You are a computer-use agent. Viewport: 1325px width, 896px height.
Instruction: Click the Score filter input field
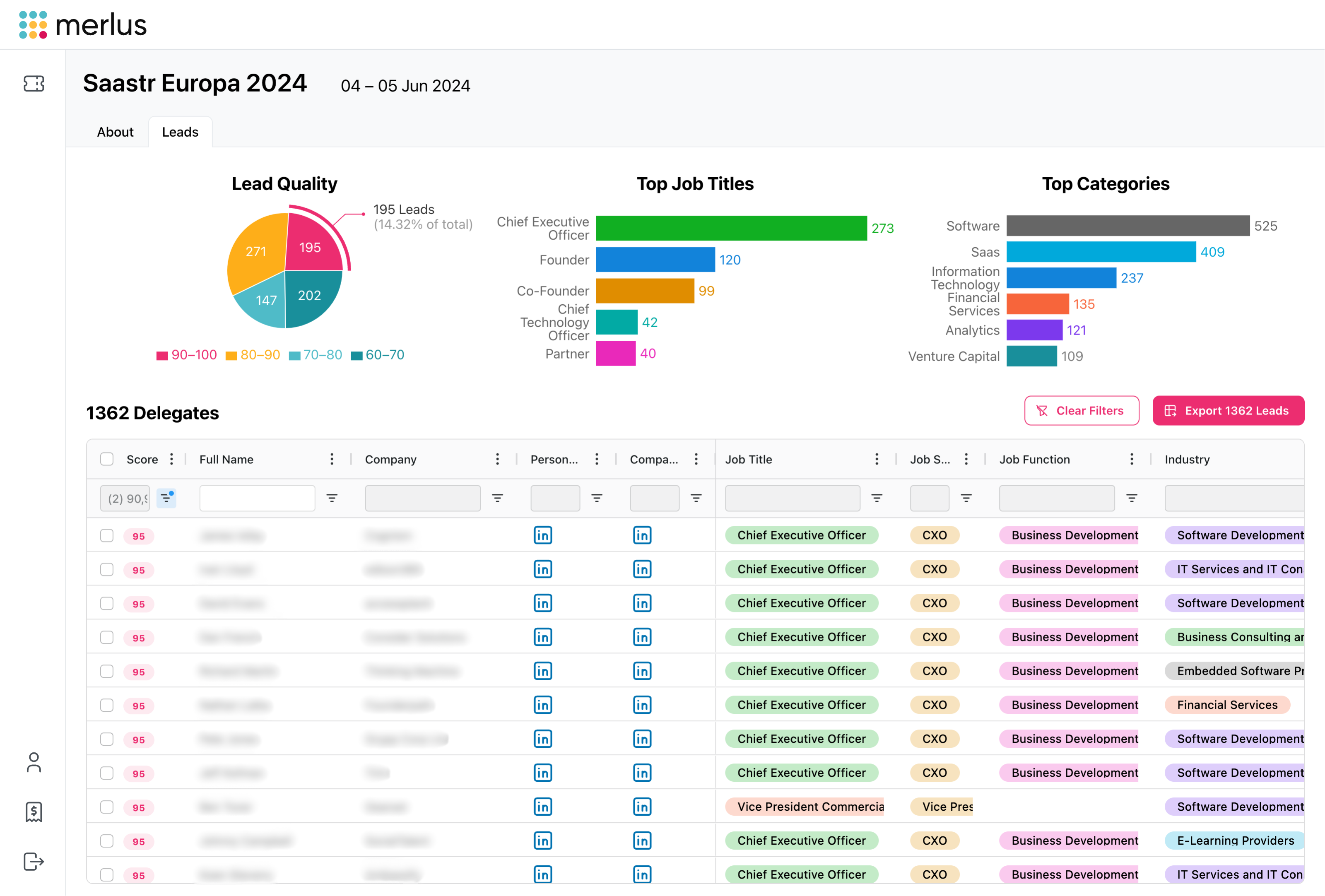125,498
